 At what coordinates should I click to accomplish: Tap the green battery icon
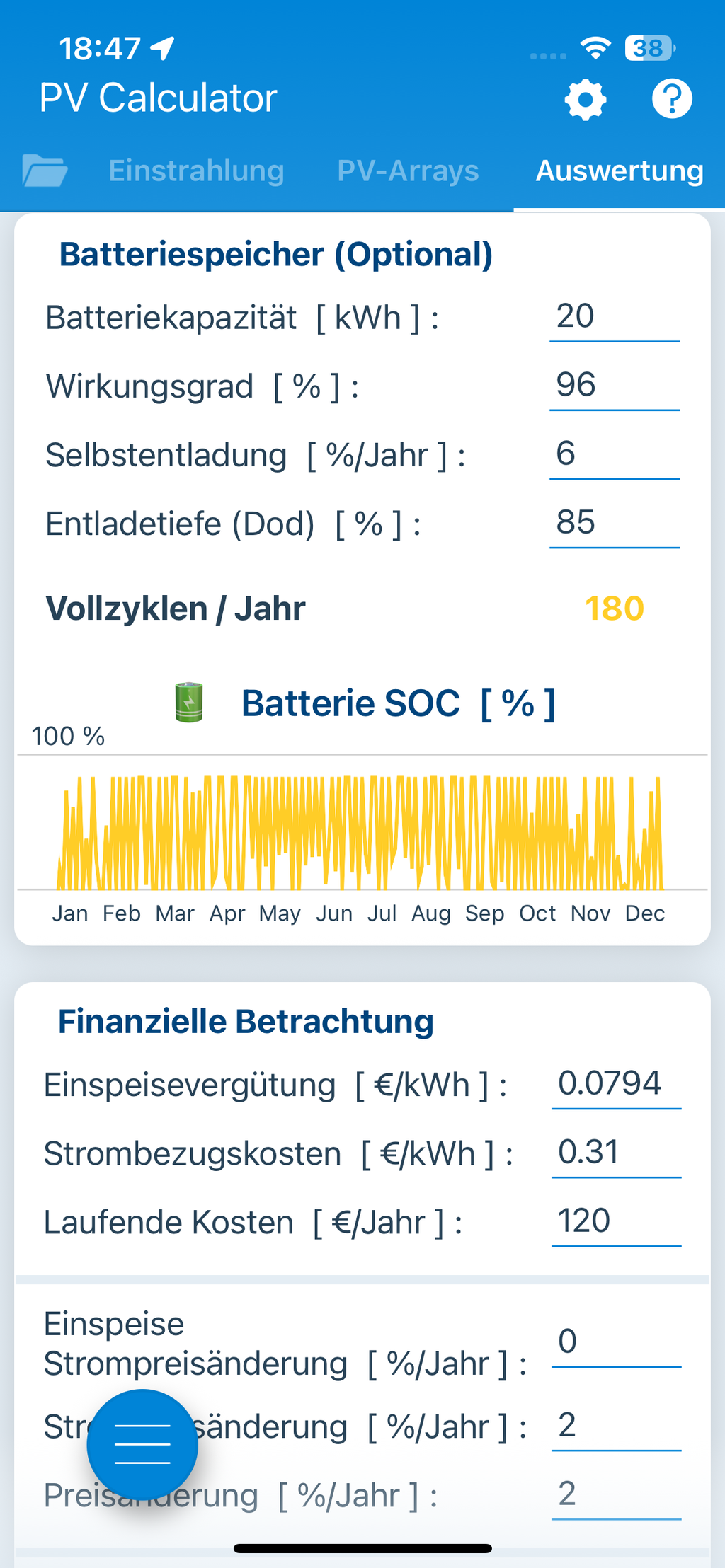[189, 702]
